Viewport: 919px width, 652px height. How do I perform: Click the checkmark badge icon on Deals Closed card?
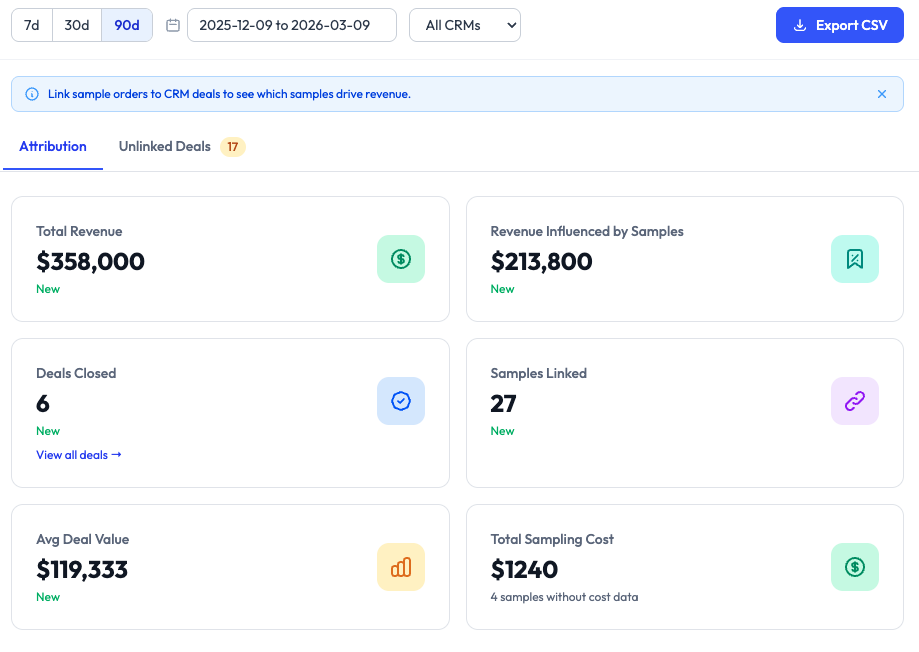pos(400,401)
